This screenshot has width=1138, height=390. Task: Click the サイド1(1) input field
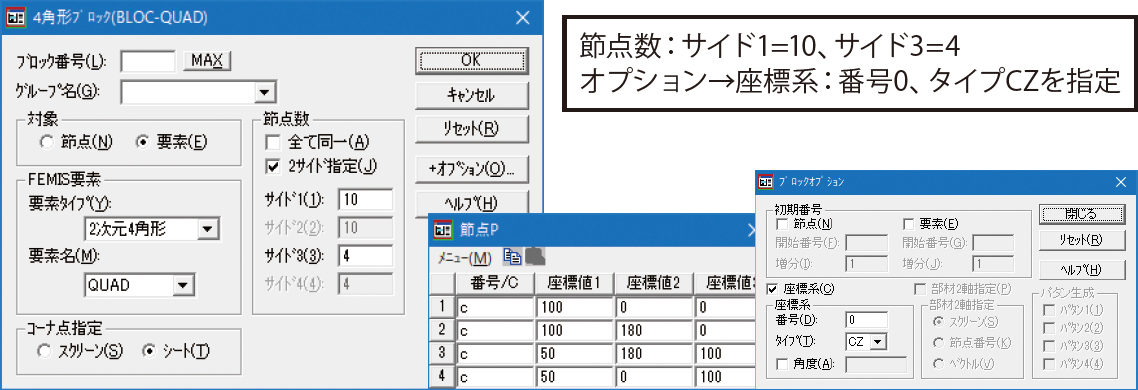(x=366, y=199)
